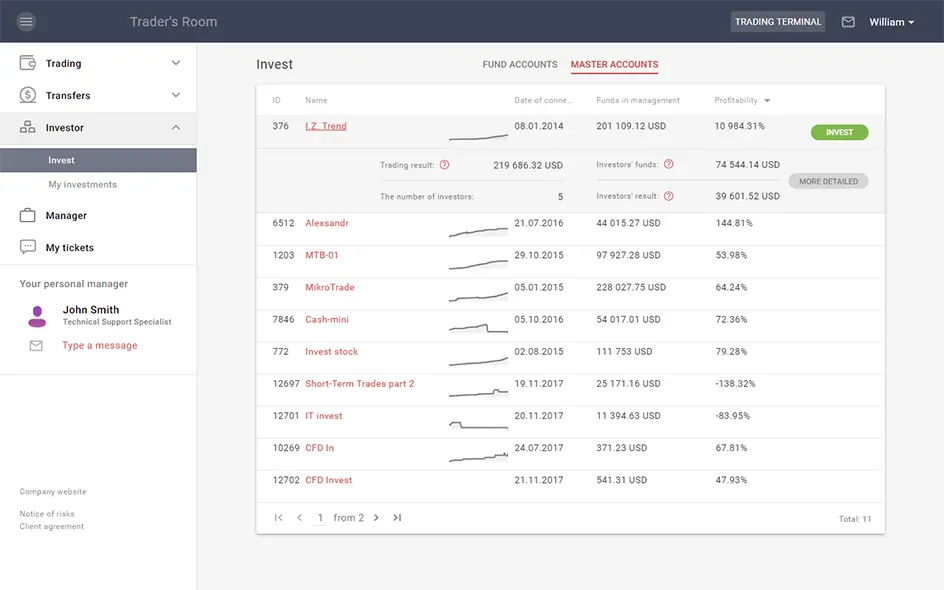944x590 pixels.
Task: Click the INVEST button for I.Z. Trend
Action: (839, 132)
